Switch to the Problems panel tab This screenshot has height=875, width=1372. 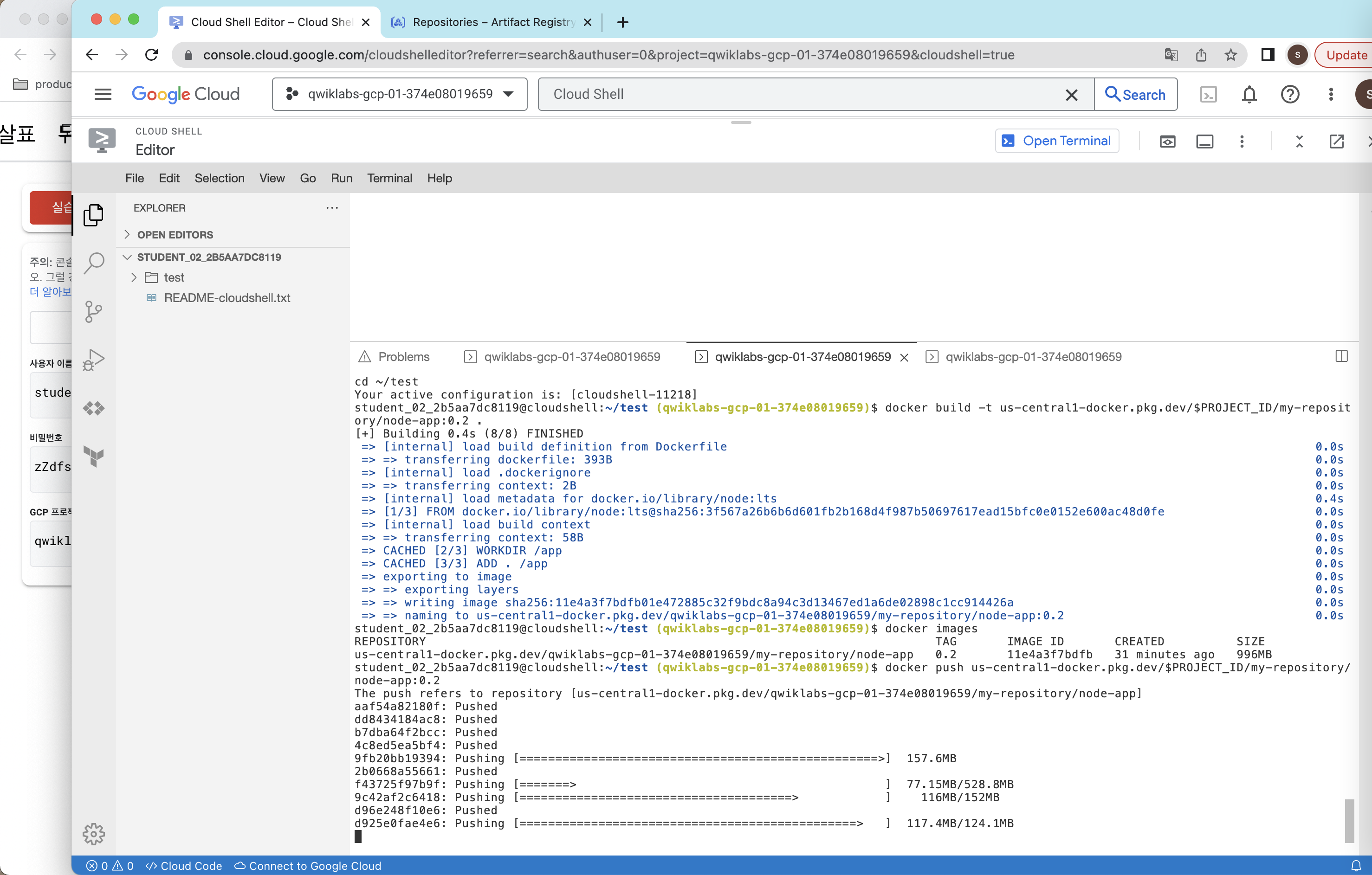[394, 357]
